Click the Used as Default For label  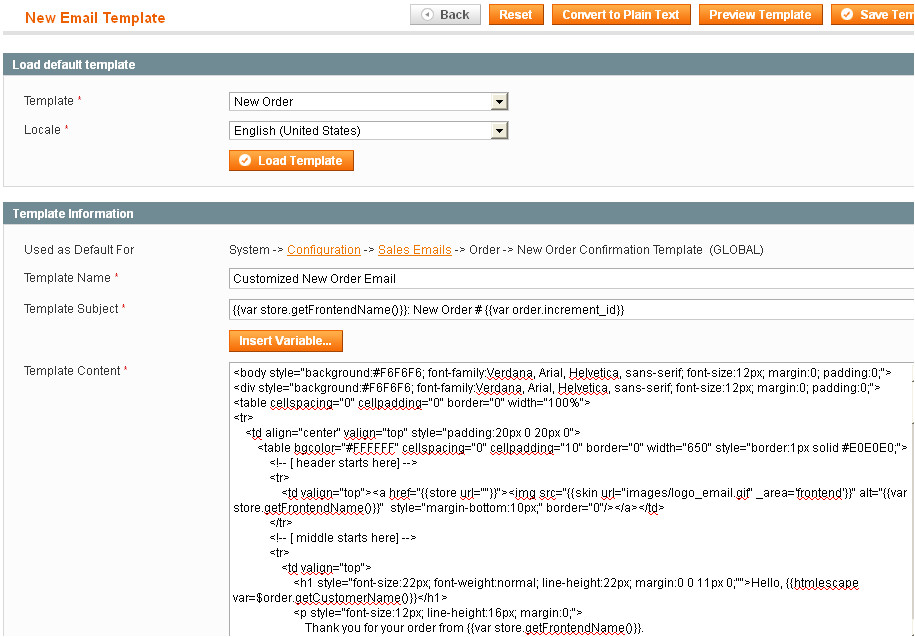coord(79,250)
